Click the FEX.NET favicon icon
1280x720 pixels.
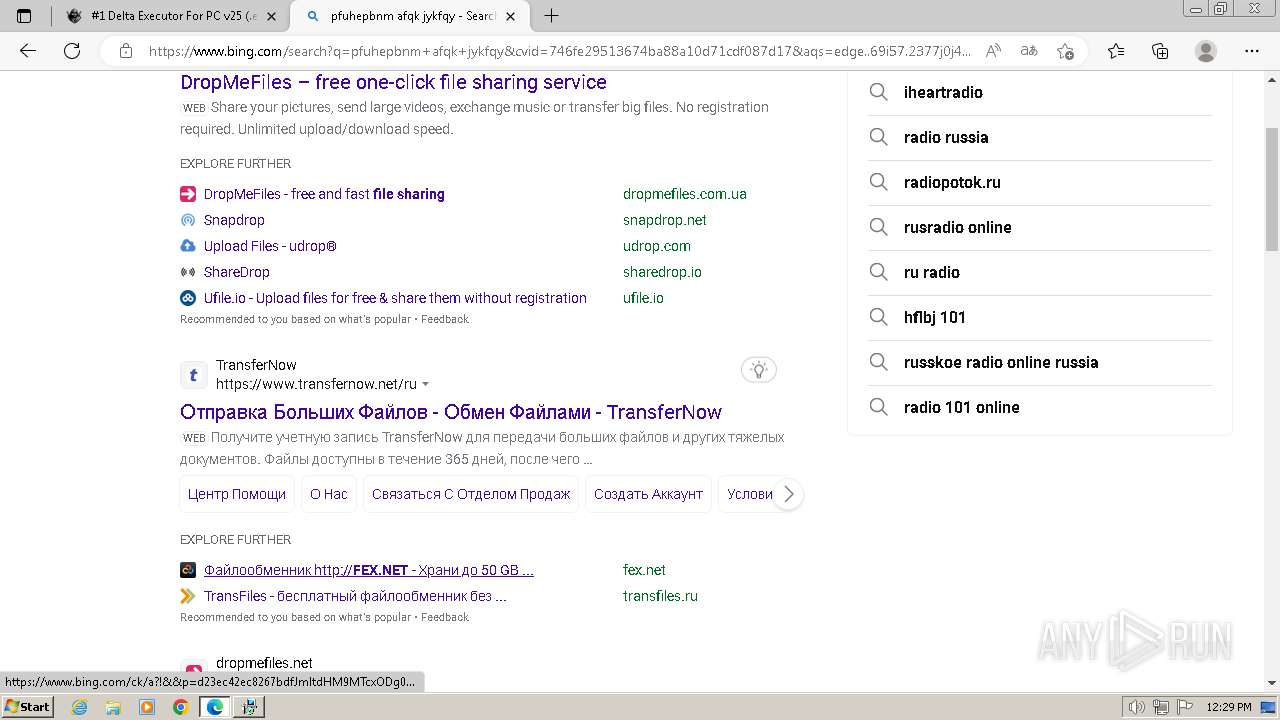(x=188, y=570)
